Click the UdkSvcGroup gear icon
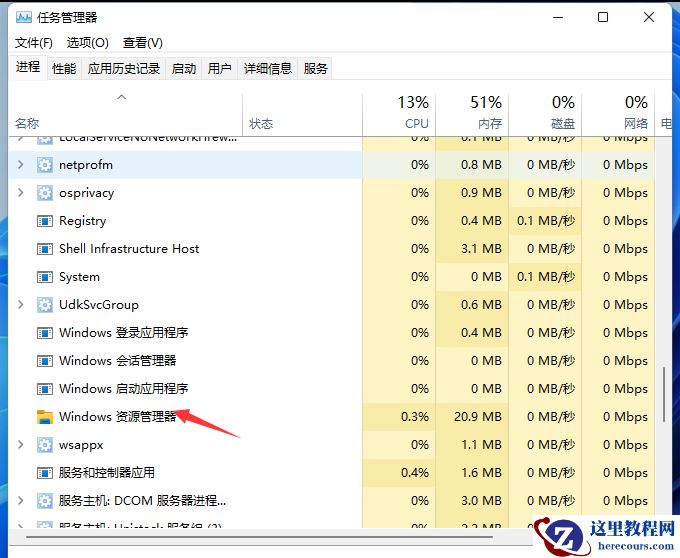680x558 pixels. pos(45,305)
